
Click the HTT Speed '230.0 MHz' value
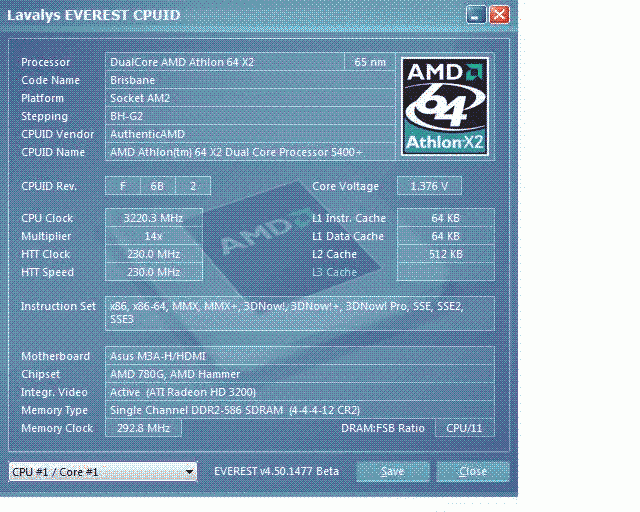coord(154,272)
